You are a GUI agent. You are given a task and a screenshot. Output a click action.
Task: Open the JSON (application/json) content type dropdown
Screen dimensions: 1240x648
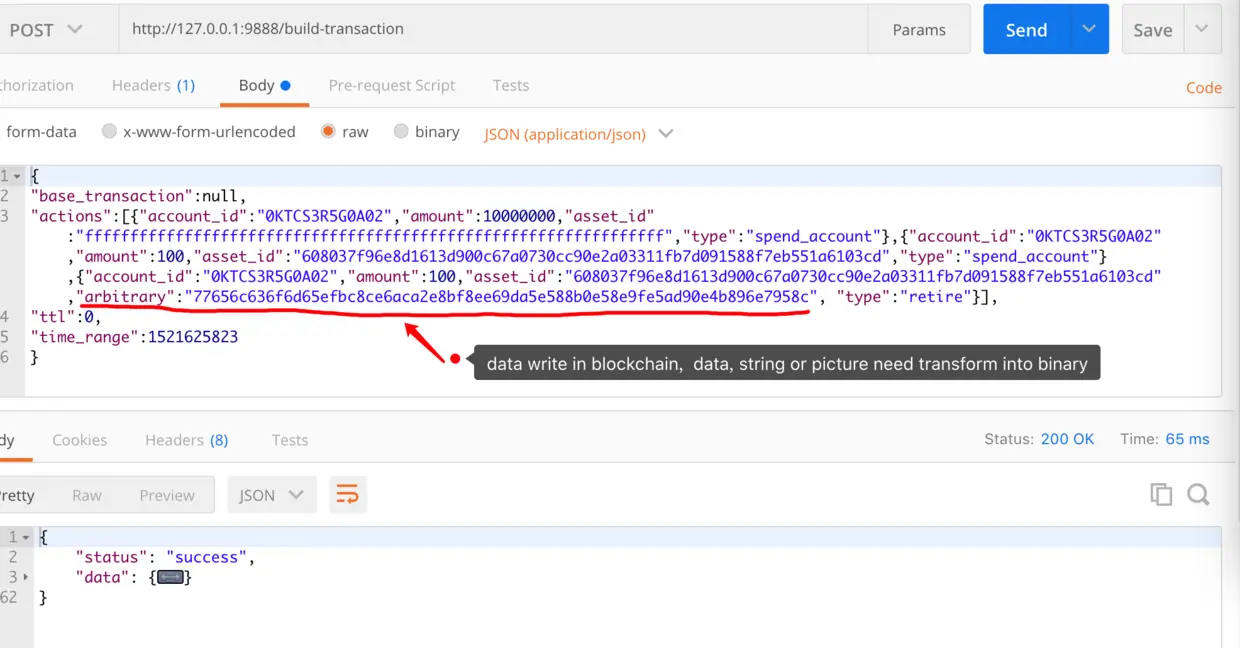(x=579, y=133)
